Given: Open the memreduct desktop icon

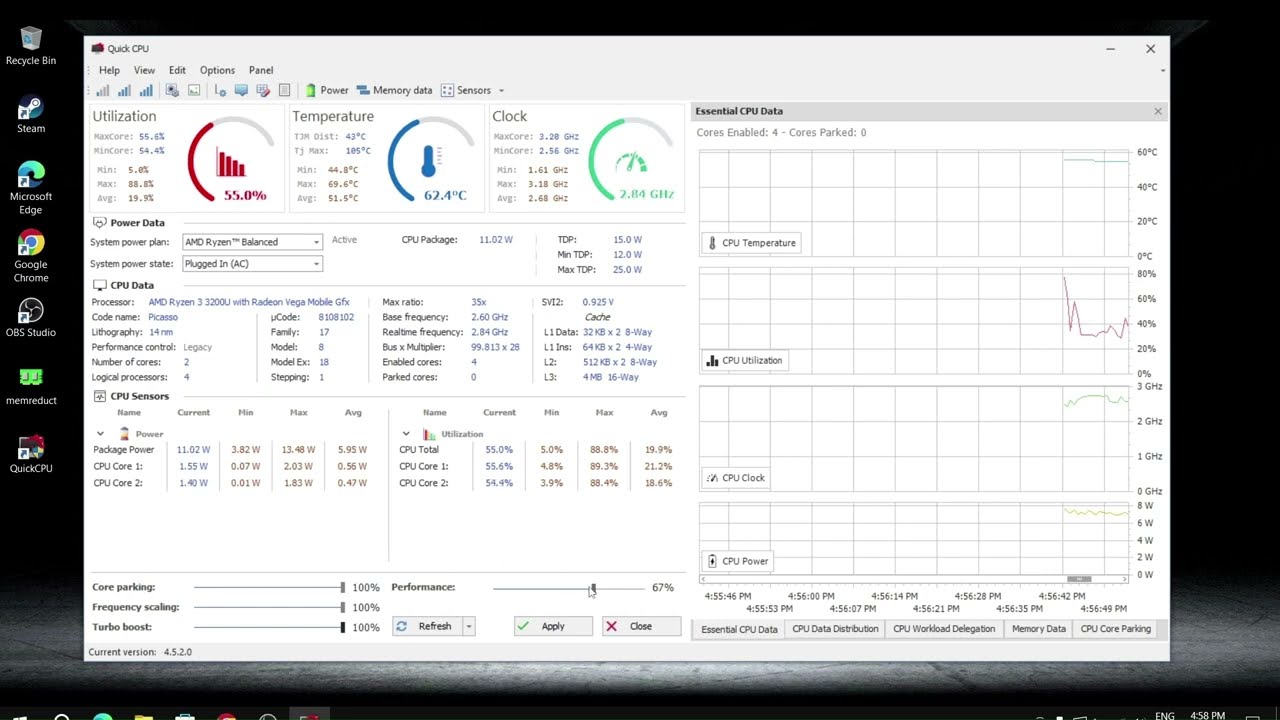Looking at the screenshot, I should (31, 386).
